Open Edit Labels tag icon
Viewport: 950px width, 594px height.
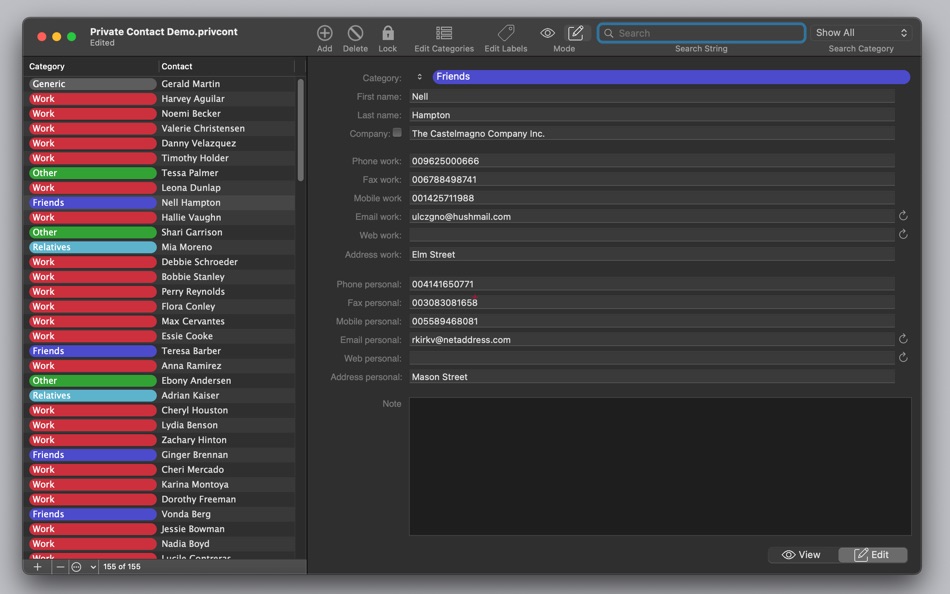pyautogui.click(x=506, y=33)
